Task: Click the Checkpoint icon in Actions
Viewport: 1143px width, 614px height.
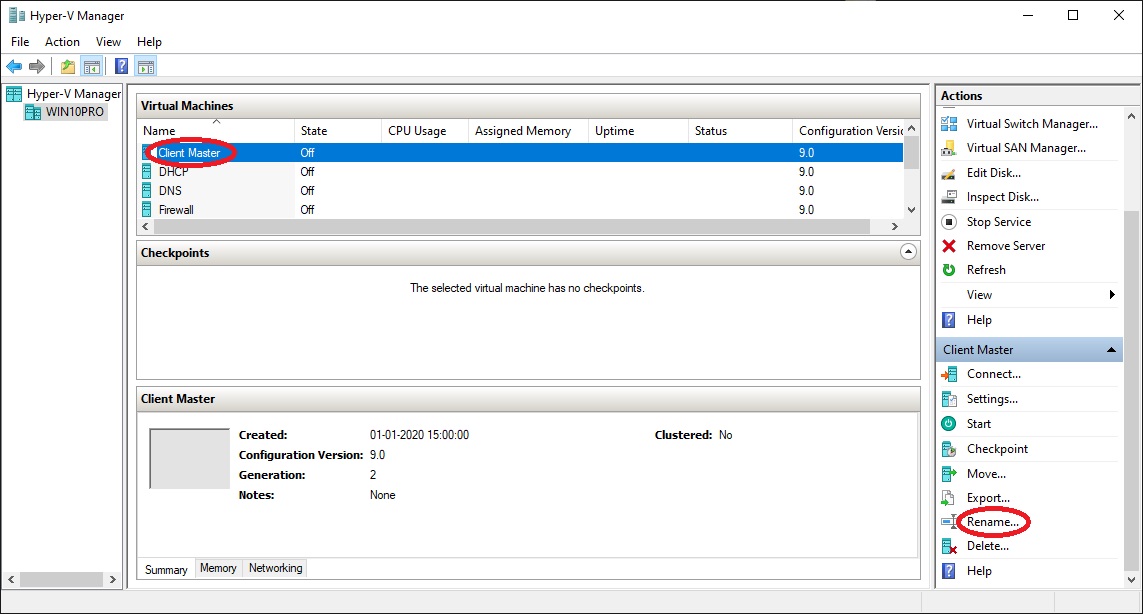Action: pos(949,448)
